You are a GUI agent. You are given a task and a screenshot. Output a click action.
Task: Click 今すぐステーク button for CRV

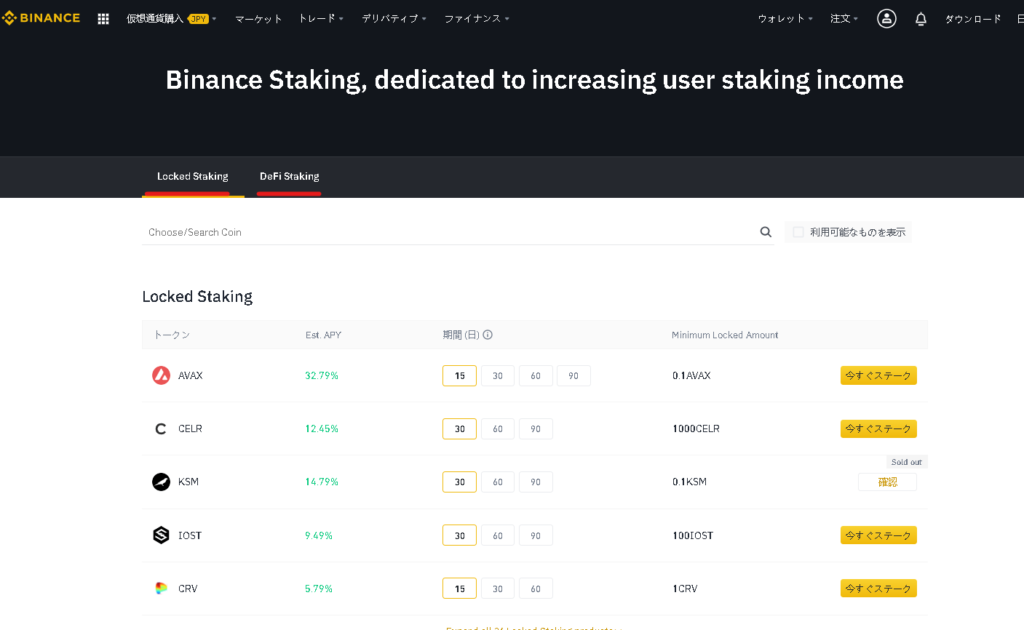click(x=878, y=588)
